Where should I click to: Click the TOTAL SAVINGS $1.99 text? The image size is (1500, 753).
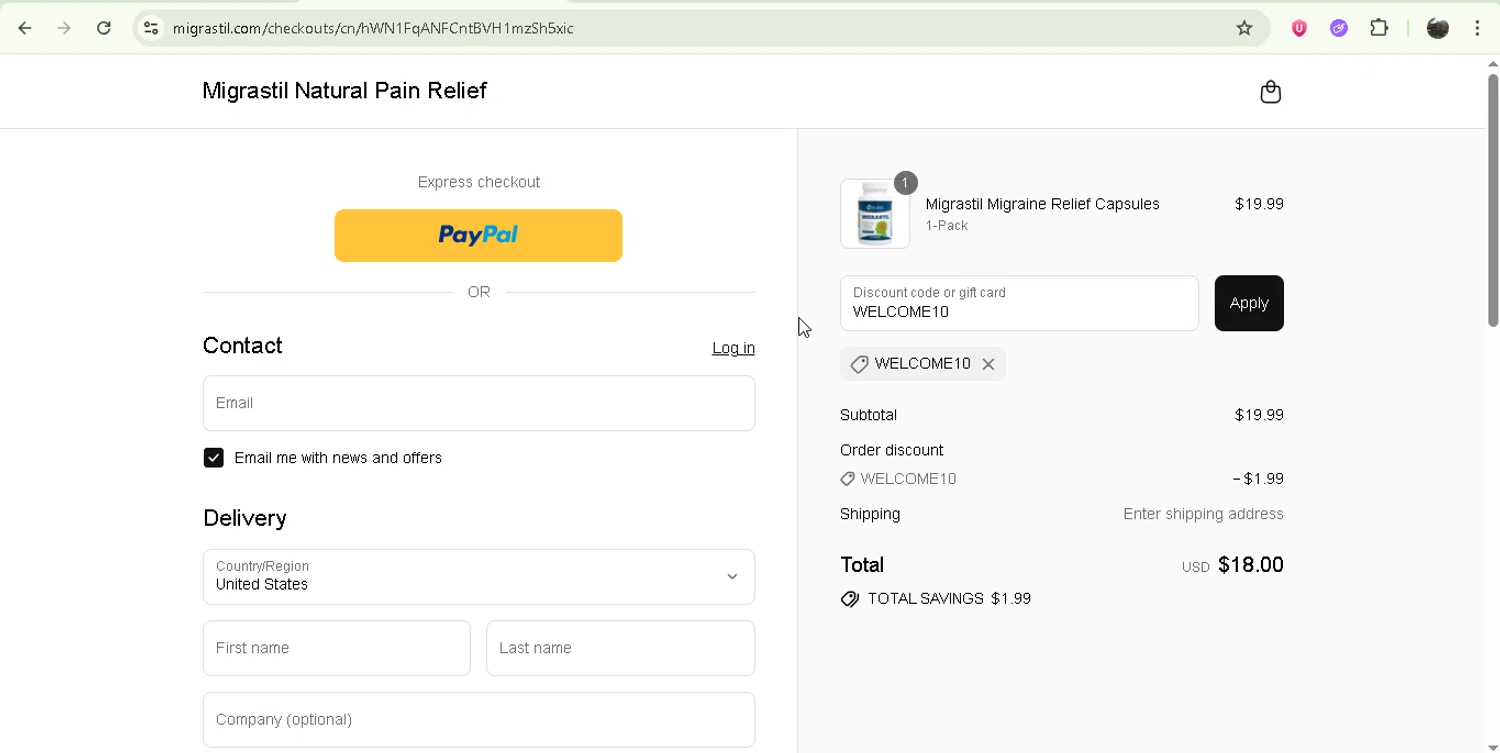(949, 599)
